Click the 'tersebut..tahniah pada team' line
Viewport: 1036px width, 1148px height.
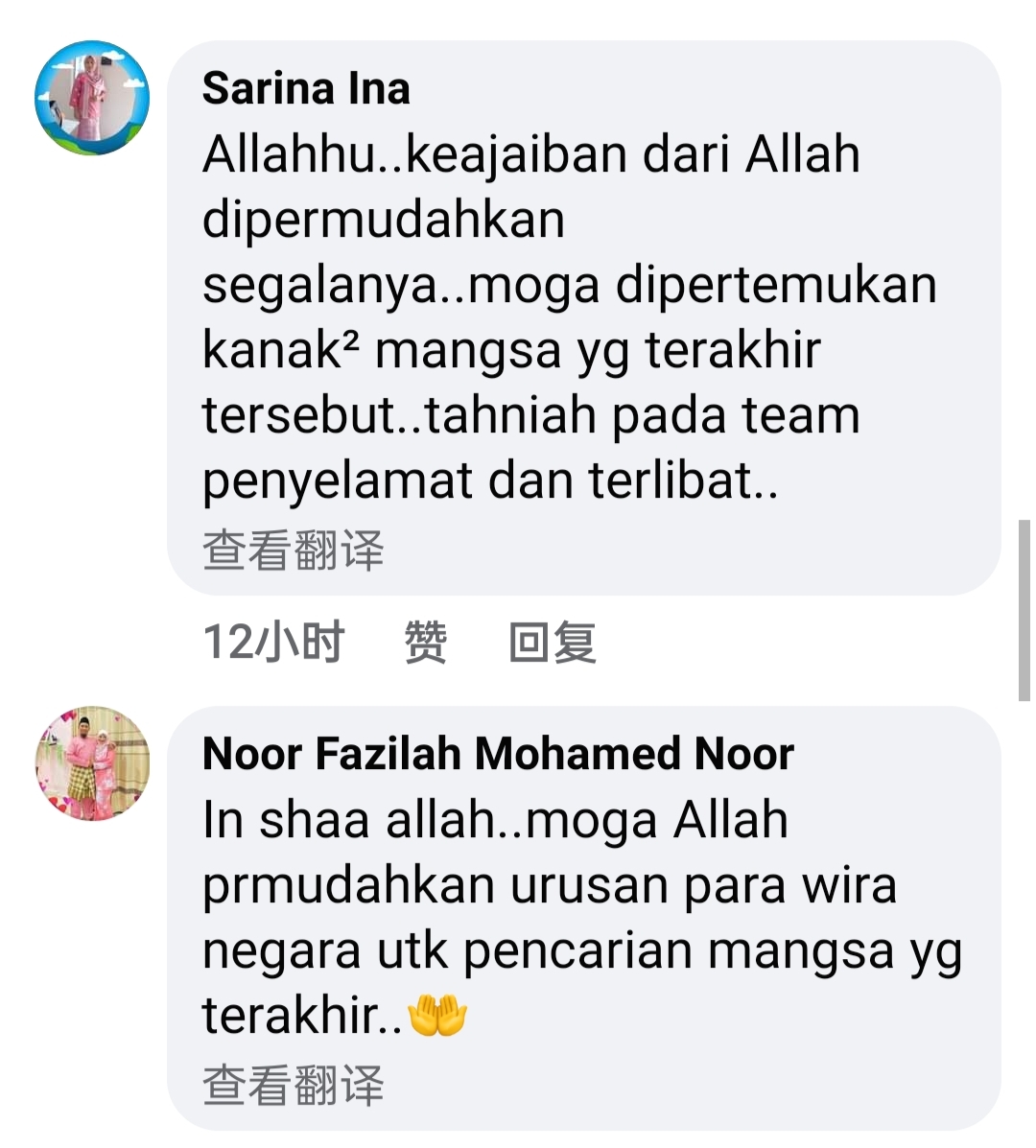(530, 415)
